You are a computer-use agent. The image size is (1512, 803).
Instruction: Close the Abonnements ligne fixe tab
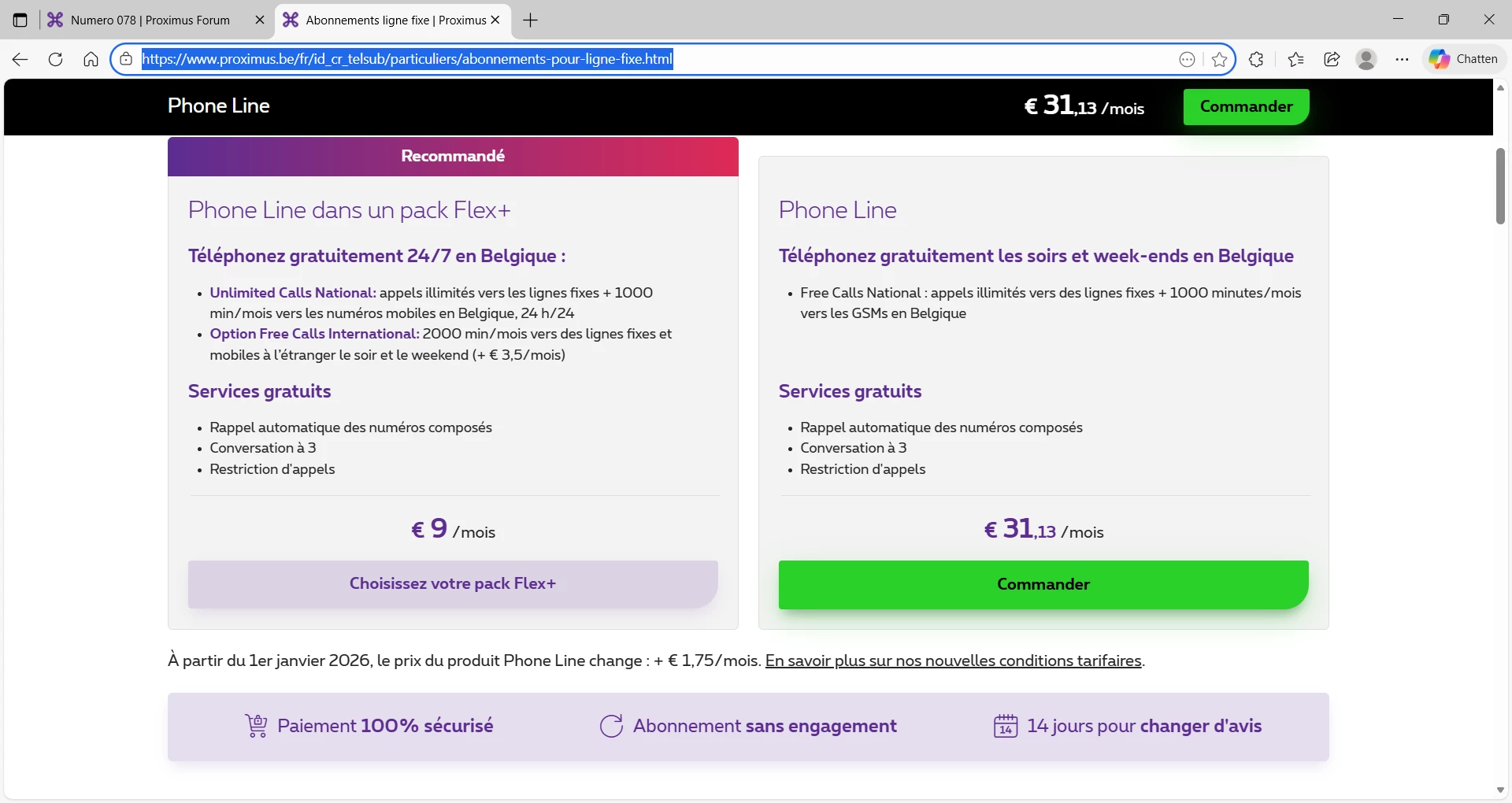pos(495,20)
